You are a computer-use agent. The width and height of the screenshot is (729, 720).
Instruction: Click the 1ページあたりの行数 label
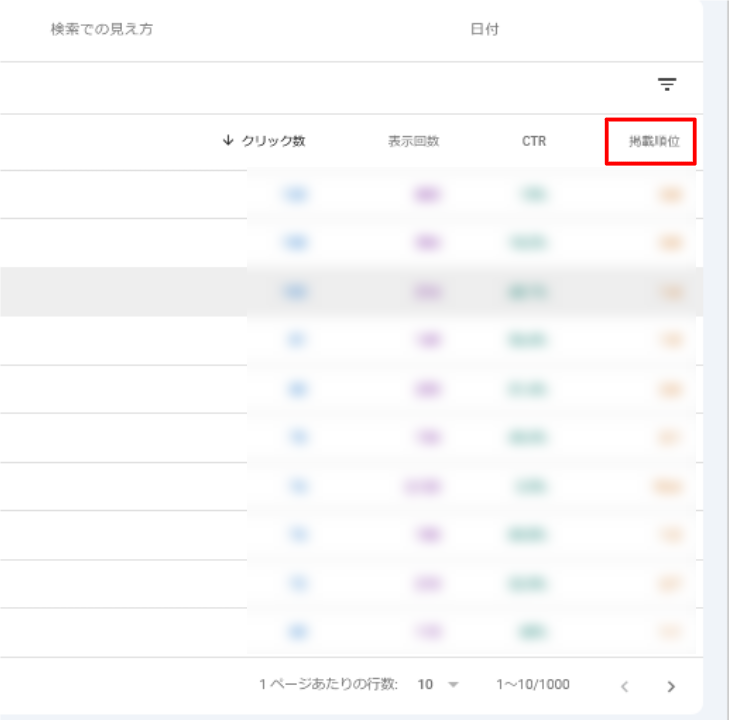(328, 685)
